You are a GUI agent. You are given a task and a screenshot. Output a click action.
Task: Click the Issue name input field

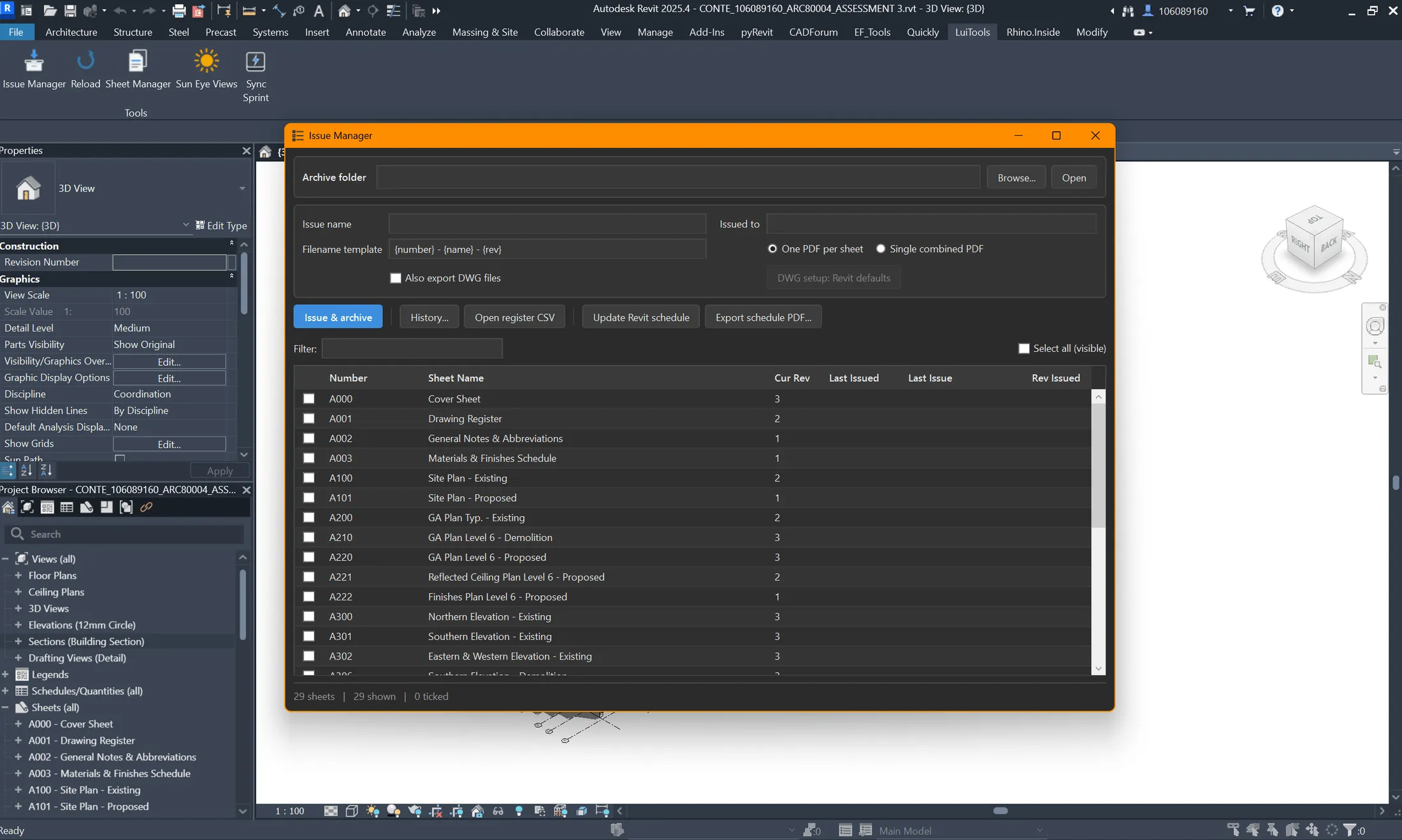click(x=547, y=224)
